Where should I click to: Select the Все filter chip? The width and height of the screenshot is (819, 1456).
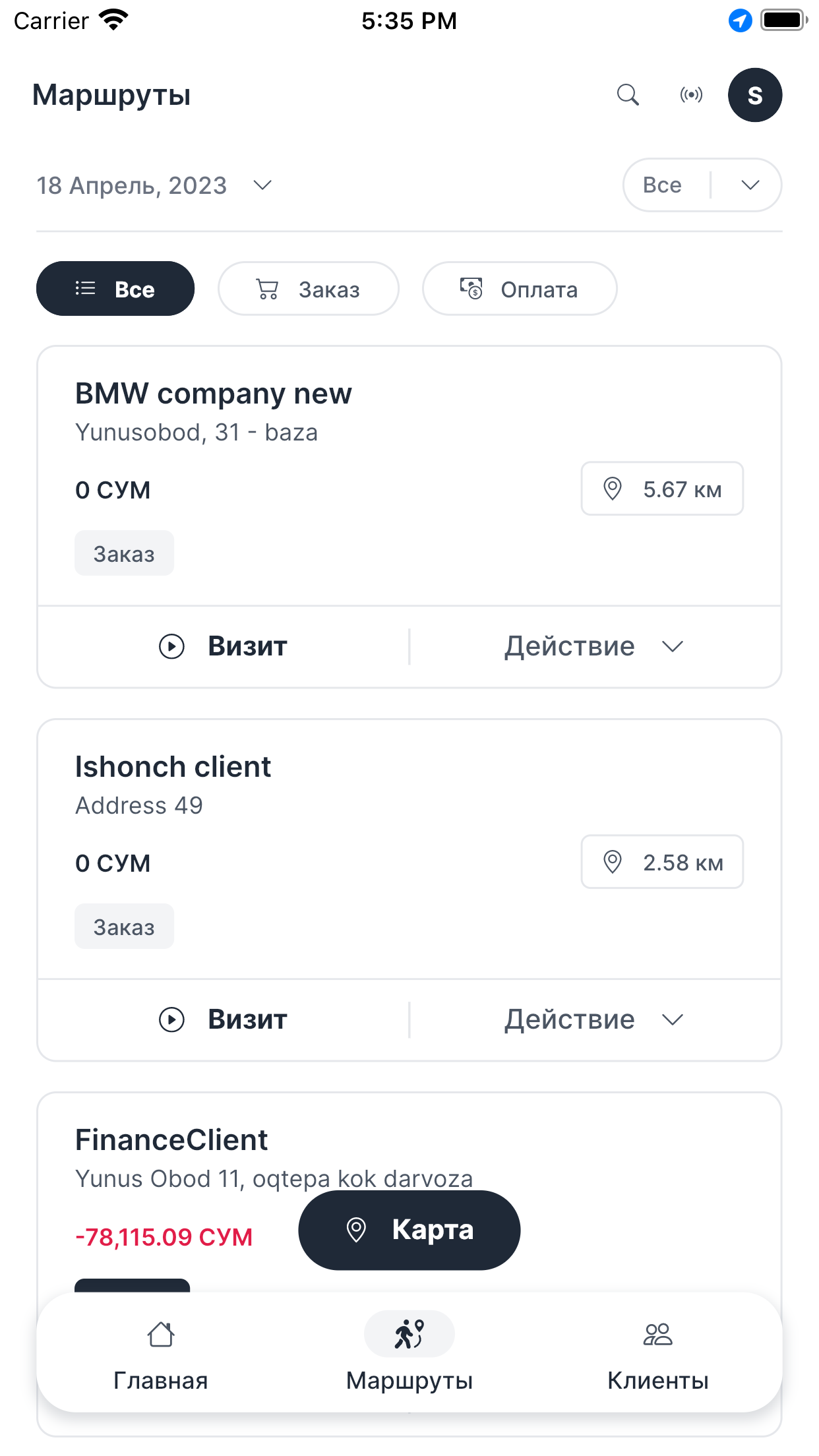click(115, 289)
